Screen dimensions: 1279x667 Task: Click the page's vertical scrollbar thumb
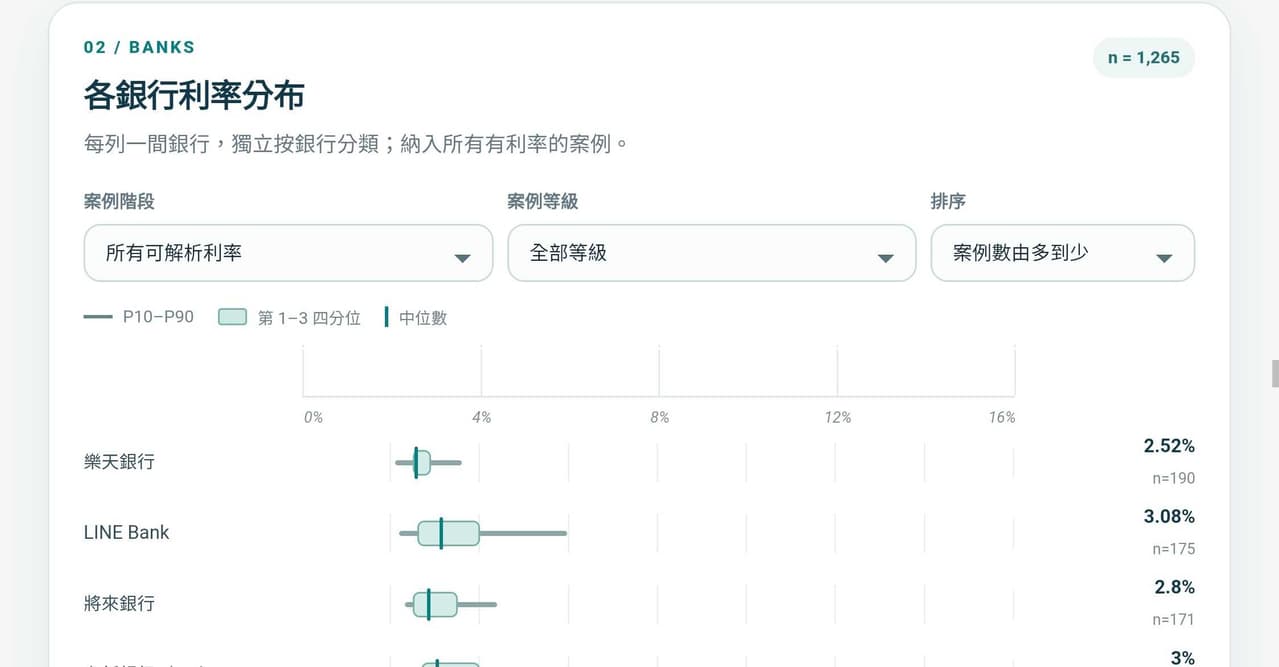(1275, 374)
